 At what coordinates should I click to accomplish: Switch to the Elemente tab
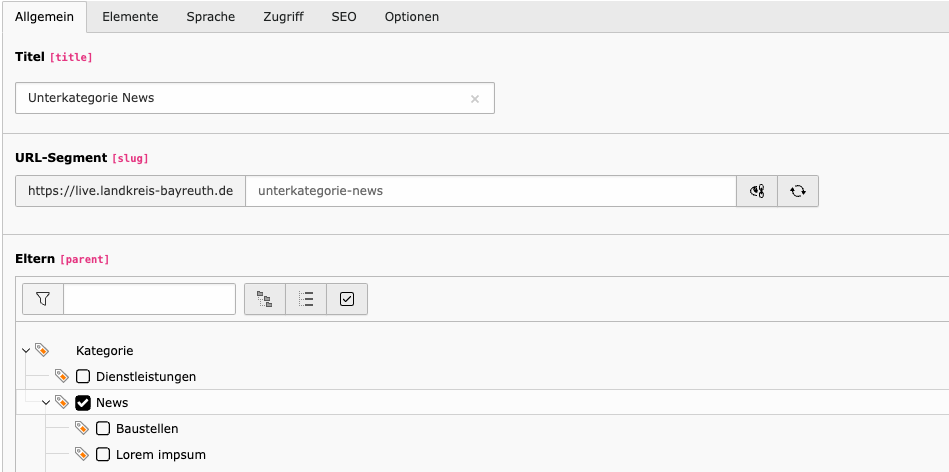[130, 17]
